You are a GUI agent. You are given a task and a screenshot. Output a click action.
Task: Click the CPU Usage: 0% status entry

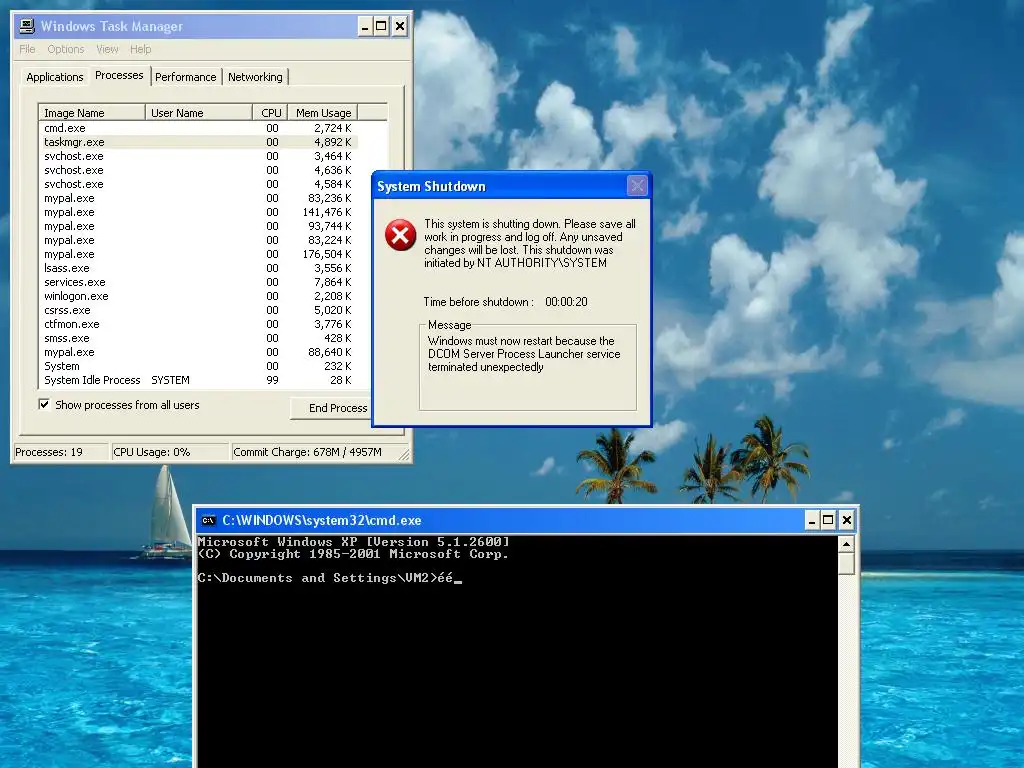[x=170, y=452]
